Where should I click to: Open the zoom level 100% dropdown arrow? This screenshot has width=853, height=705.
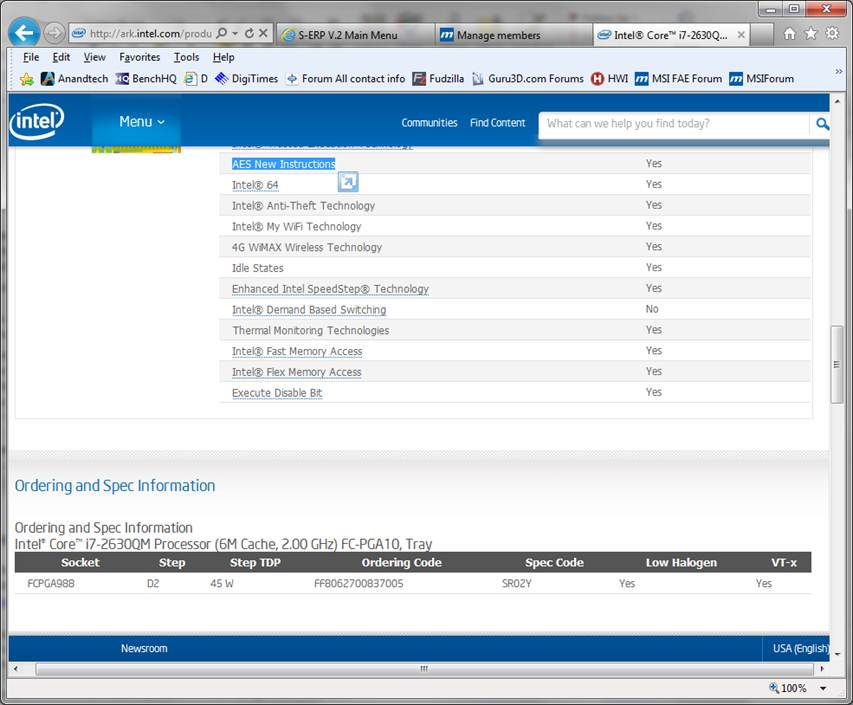point(823,688)
